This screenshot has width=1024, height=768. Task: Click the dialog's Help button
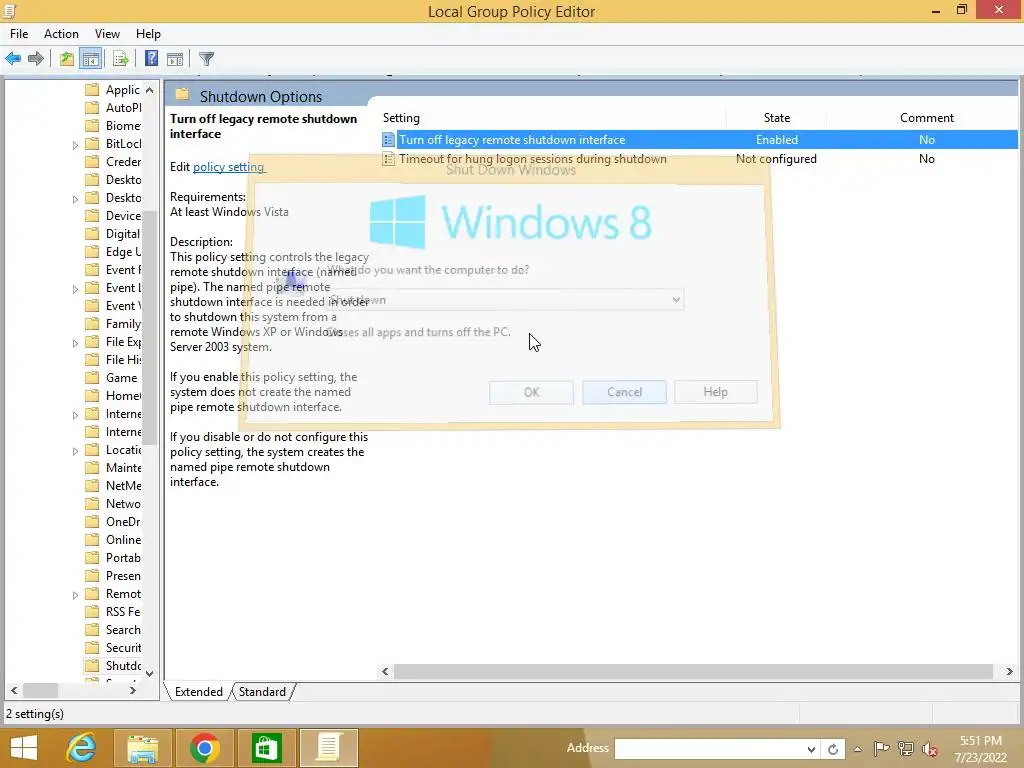click(716, 392)
